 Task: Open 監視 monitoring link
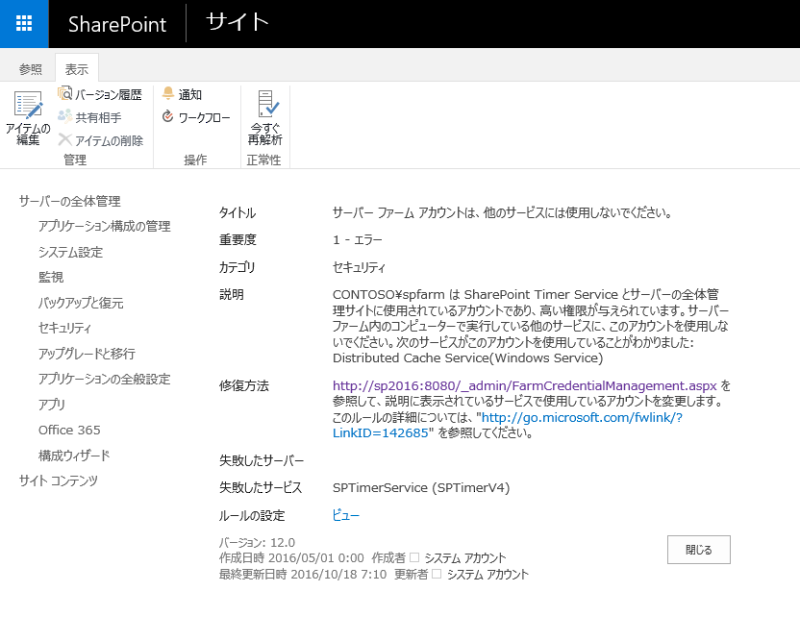(x=51, y=277)
